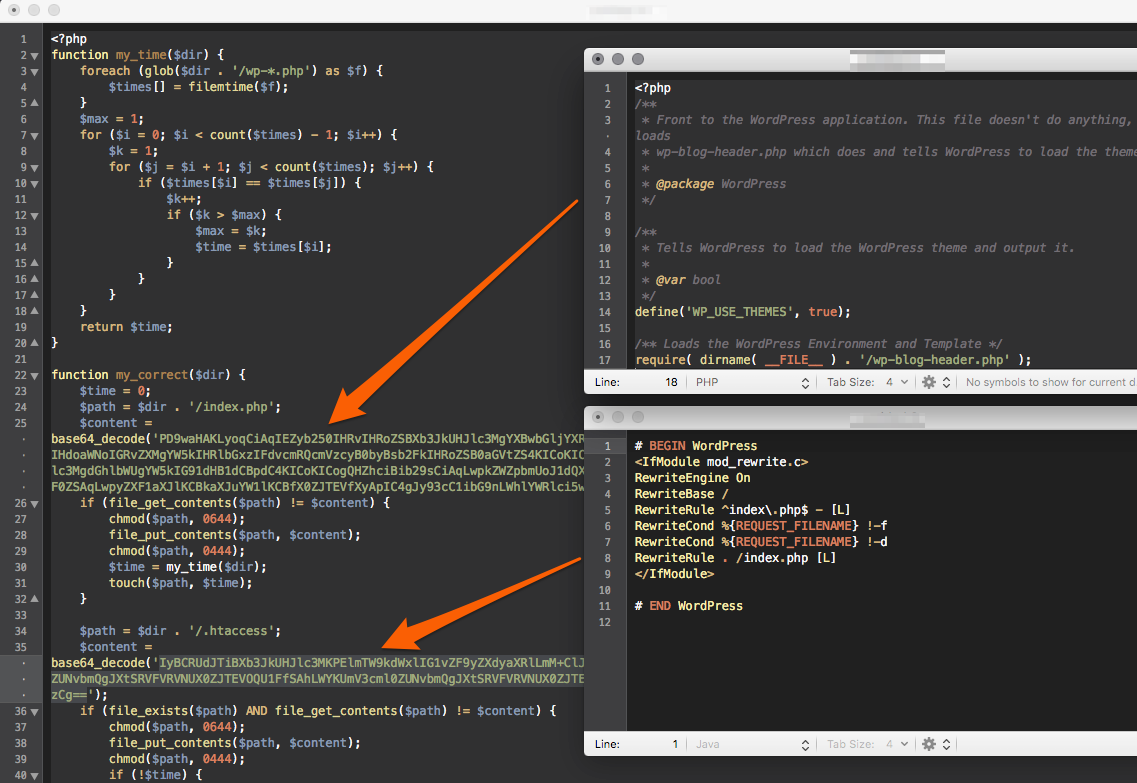The image size is (1137, 783).
Task: Fold the my_correct function at line 22
Action: pos(34,376)
